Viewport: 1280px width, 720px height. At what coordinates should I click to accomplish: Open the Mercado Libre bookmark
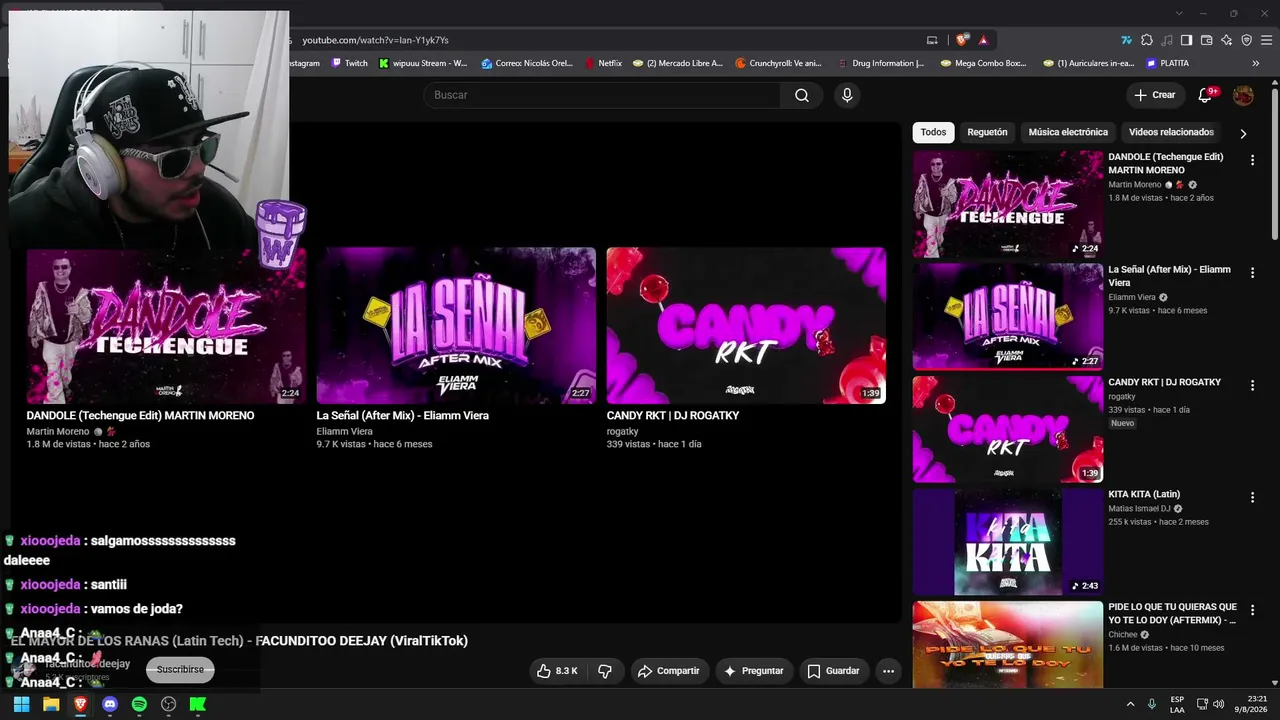(678, 63)
